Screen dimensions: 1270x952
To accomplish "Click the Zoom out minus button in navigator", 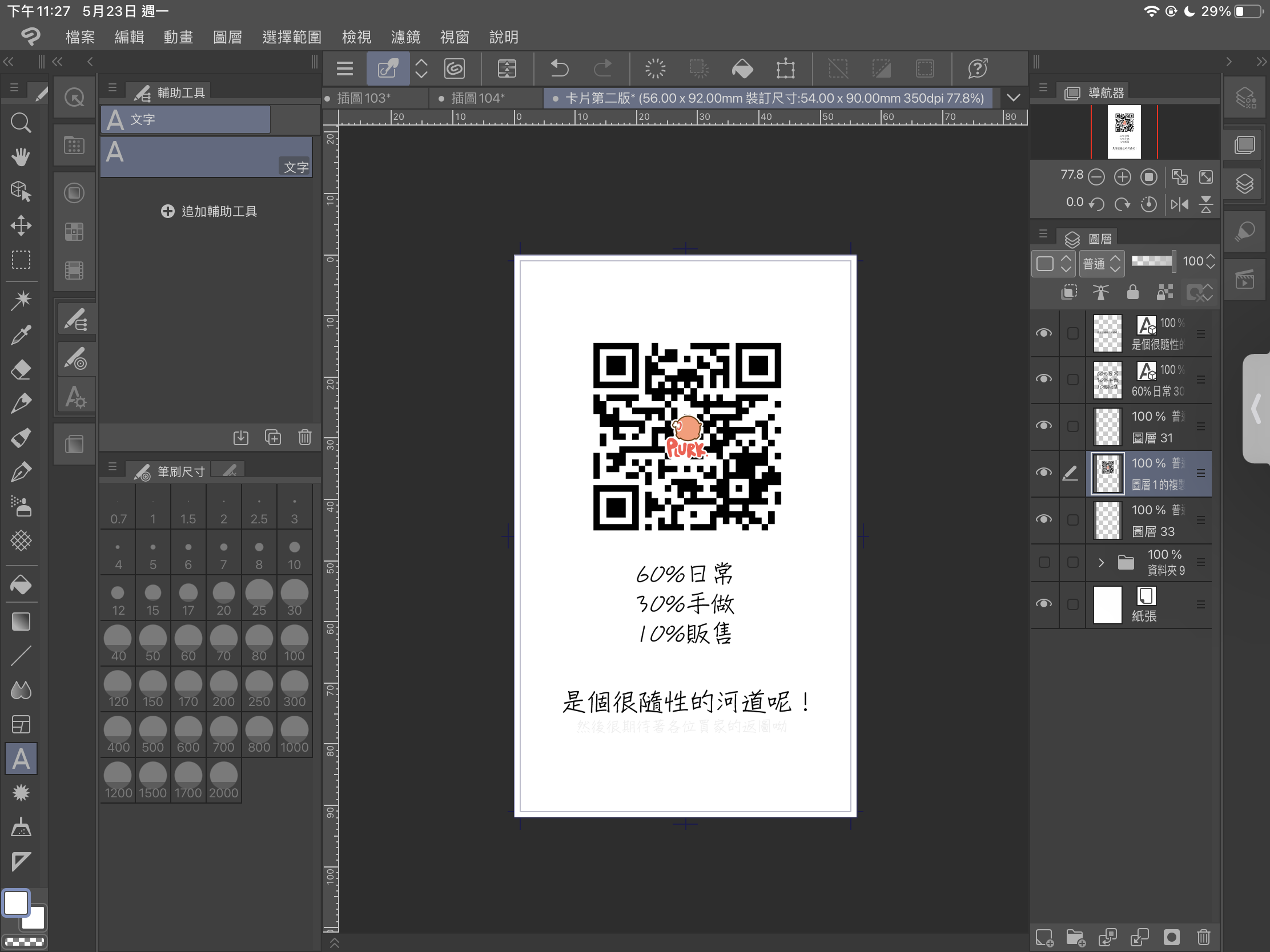I will pyautogui.click(x=1096, y=177).
